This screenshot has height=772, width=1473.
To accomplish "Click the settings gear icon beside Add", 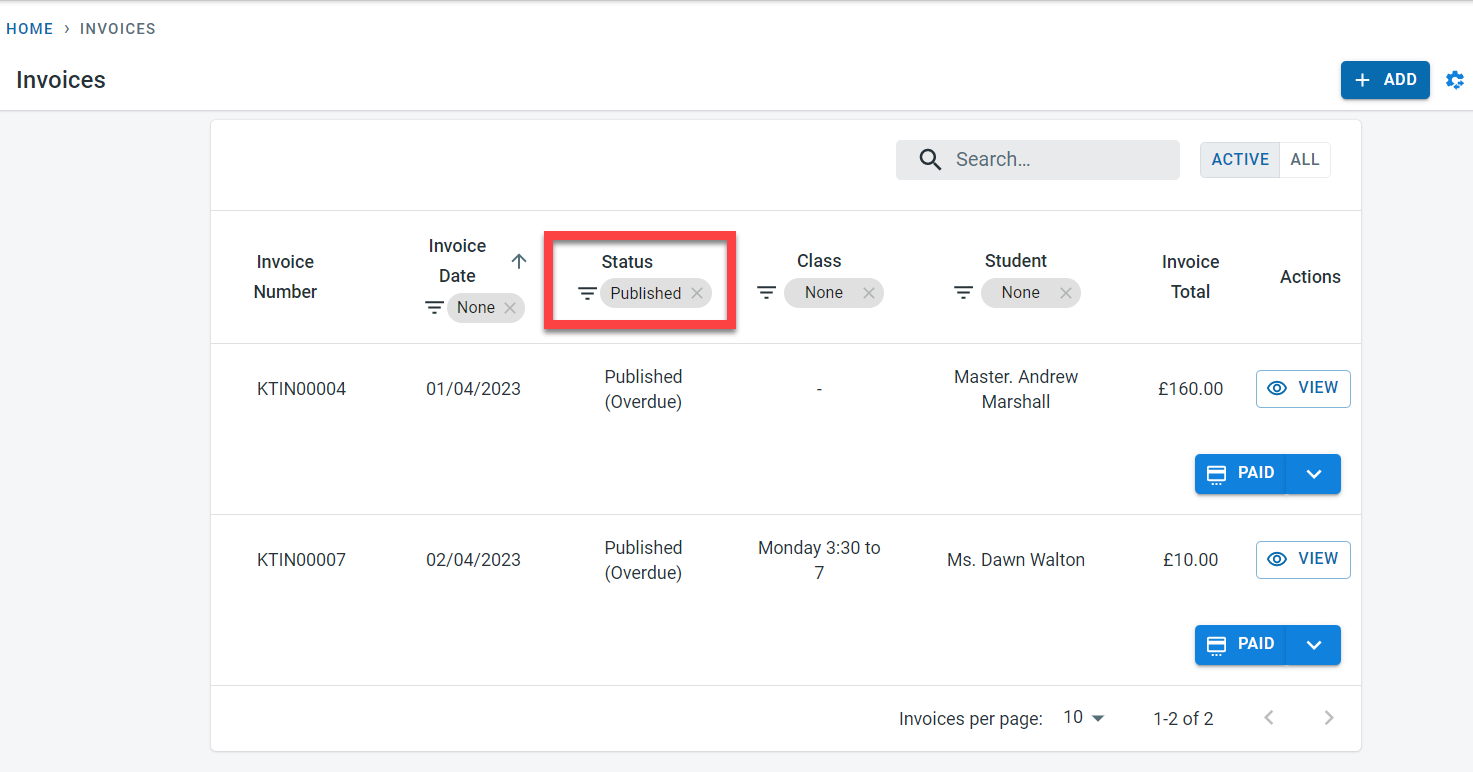I will click(x=1455, y=80).
